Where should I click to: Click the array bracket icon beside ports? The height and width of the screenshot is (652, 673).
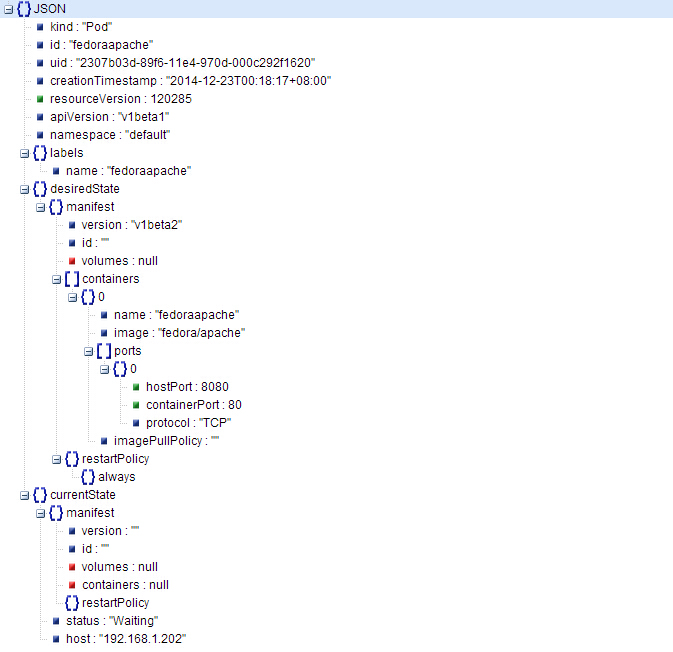(x=104, y=351)
